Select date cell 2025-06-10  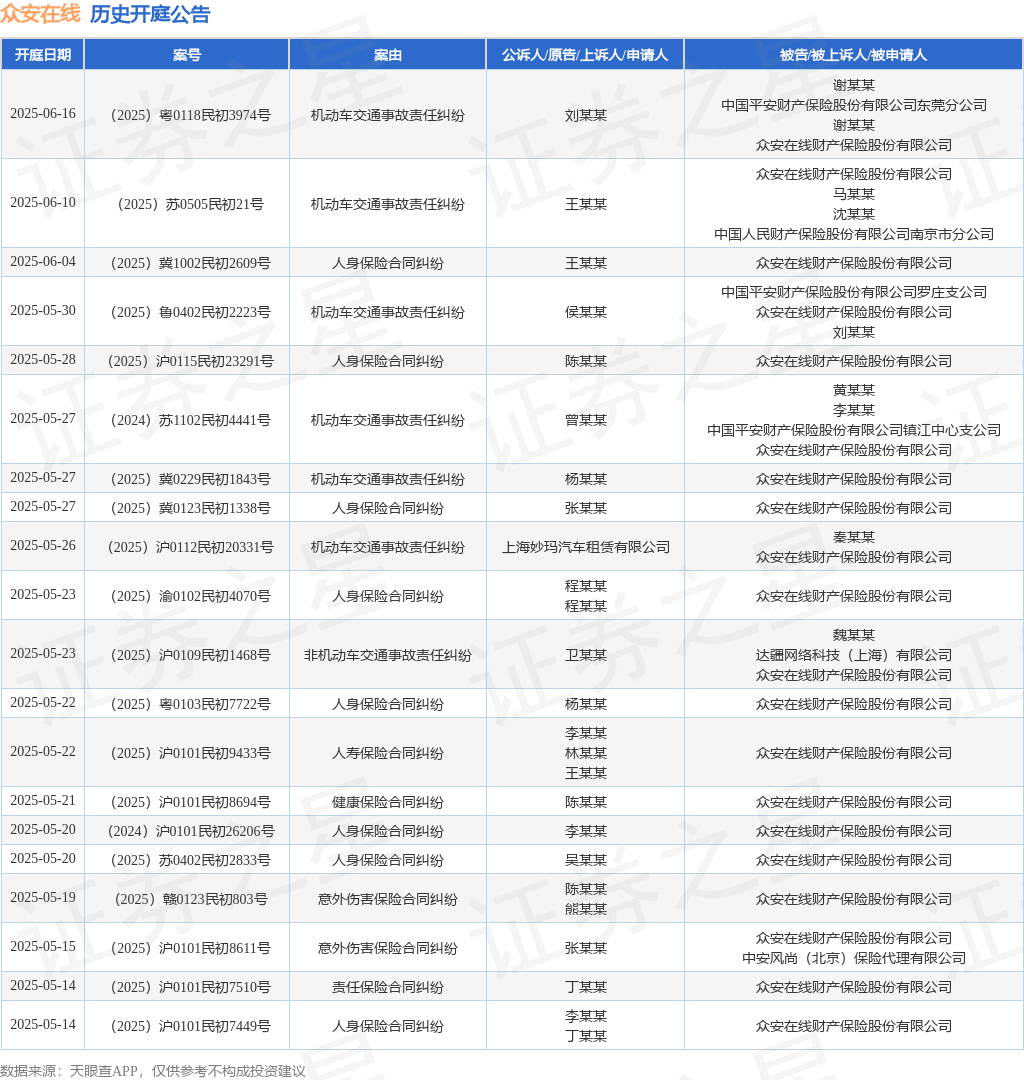[43, 202]
